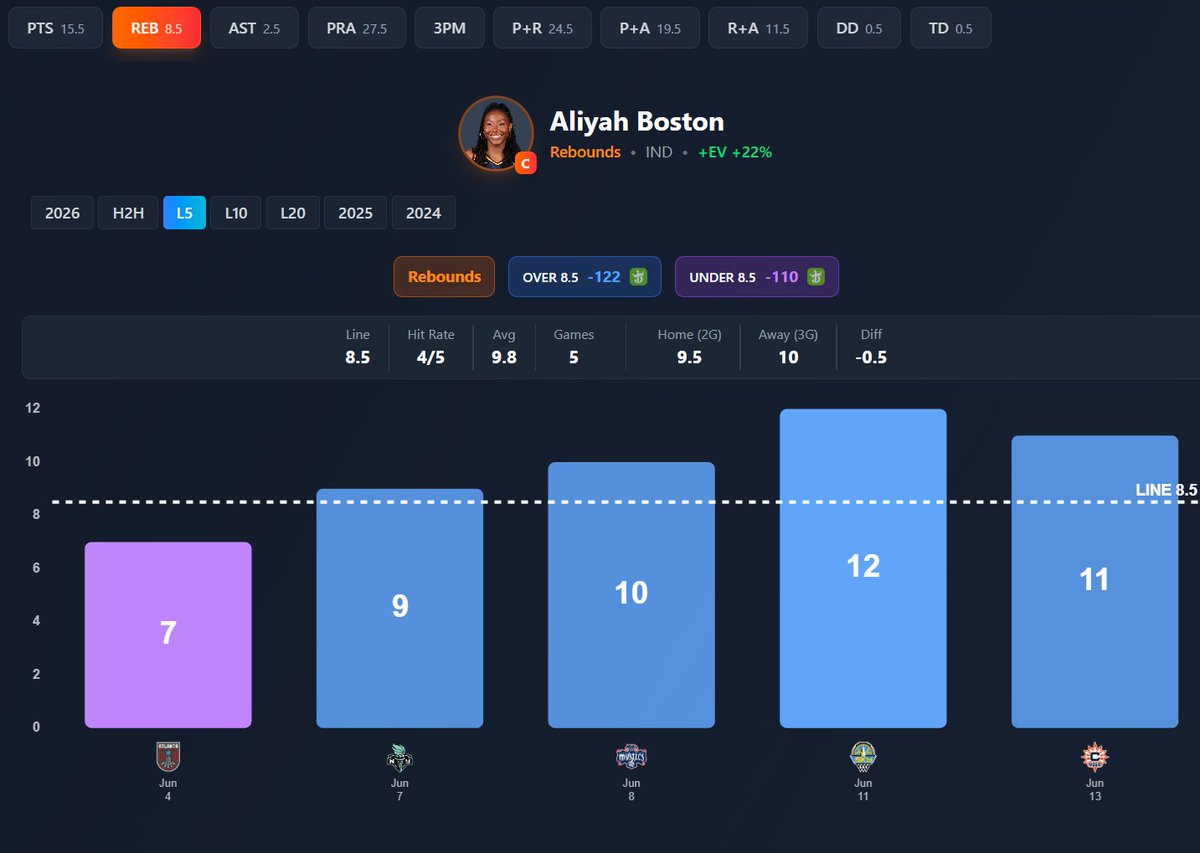1200x853 pixels.
Task: Select the L5 games filter
Action: click(x=185, y=213)
